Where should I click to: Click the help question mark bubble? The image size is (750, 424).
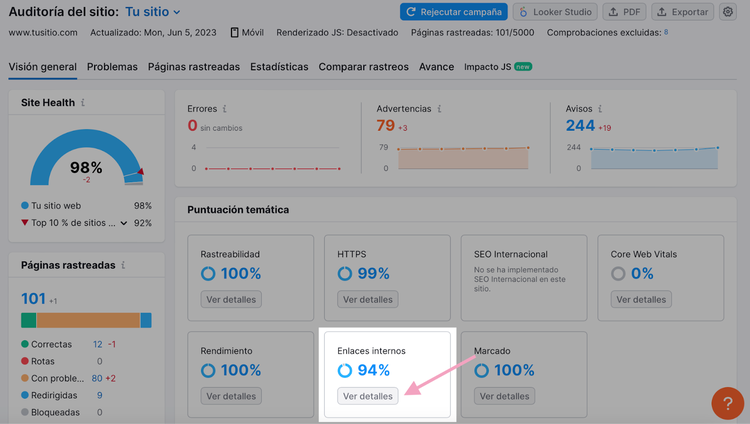pos(728,403)
